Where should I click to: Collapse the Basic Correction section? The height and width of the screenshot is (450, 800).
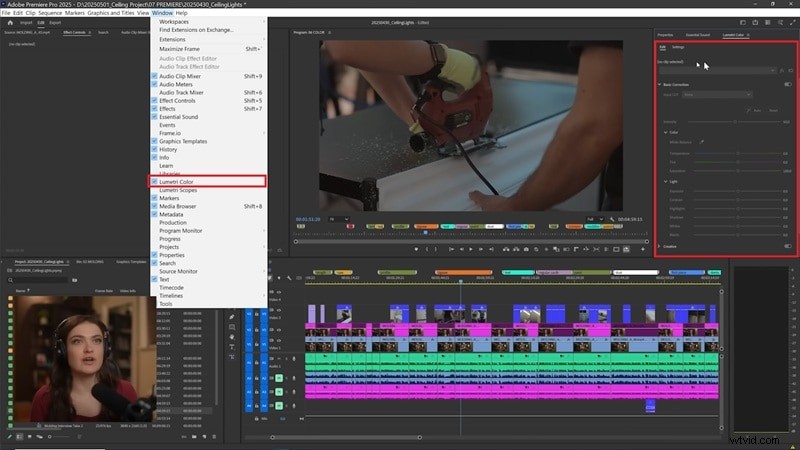[659, 85]
